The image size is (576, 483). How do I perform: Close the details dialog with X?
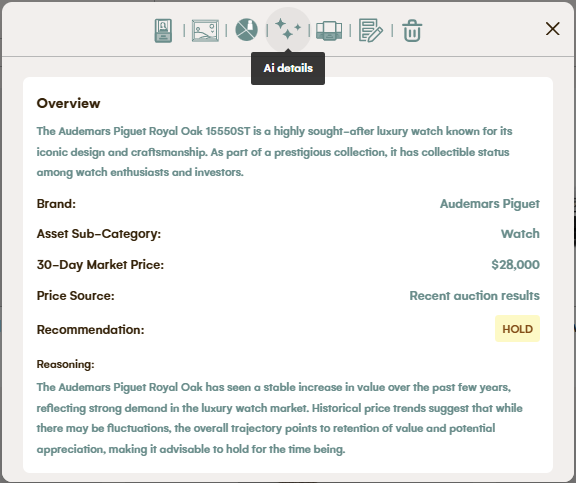[x=552, y=29]
